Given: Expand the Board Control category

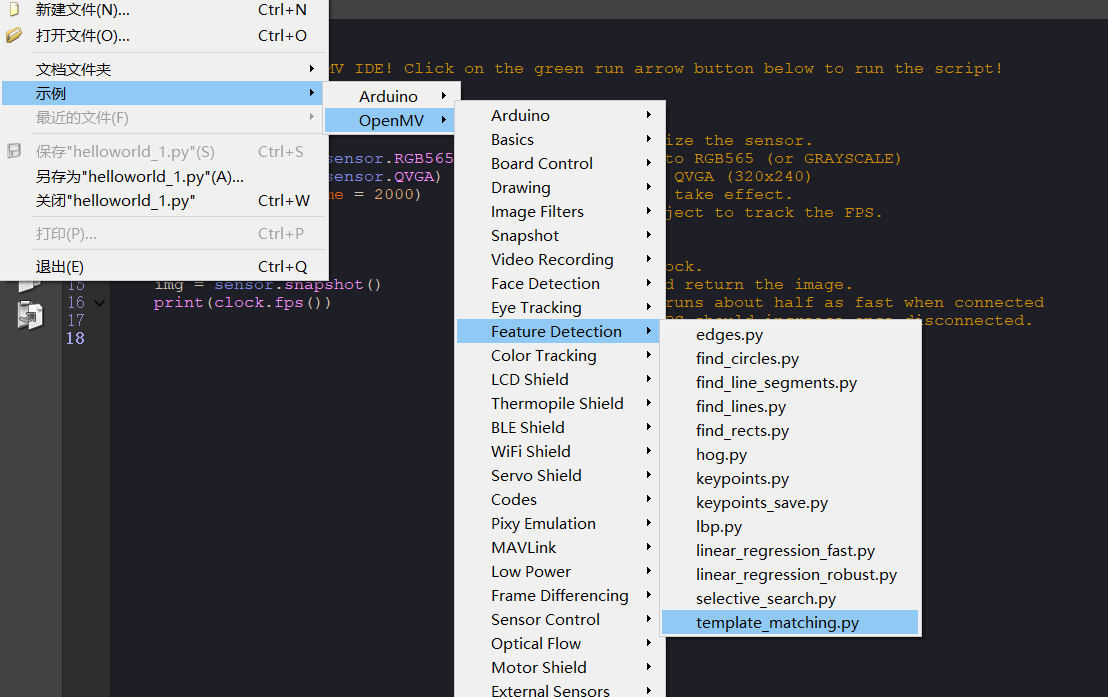Looking at the screenshot, I should 558,163.
